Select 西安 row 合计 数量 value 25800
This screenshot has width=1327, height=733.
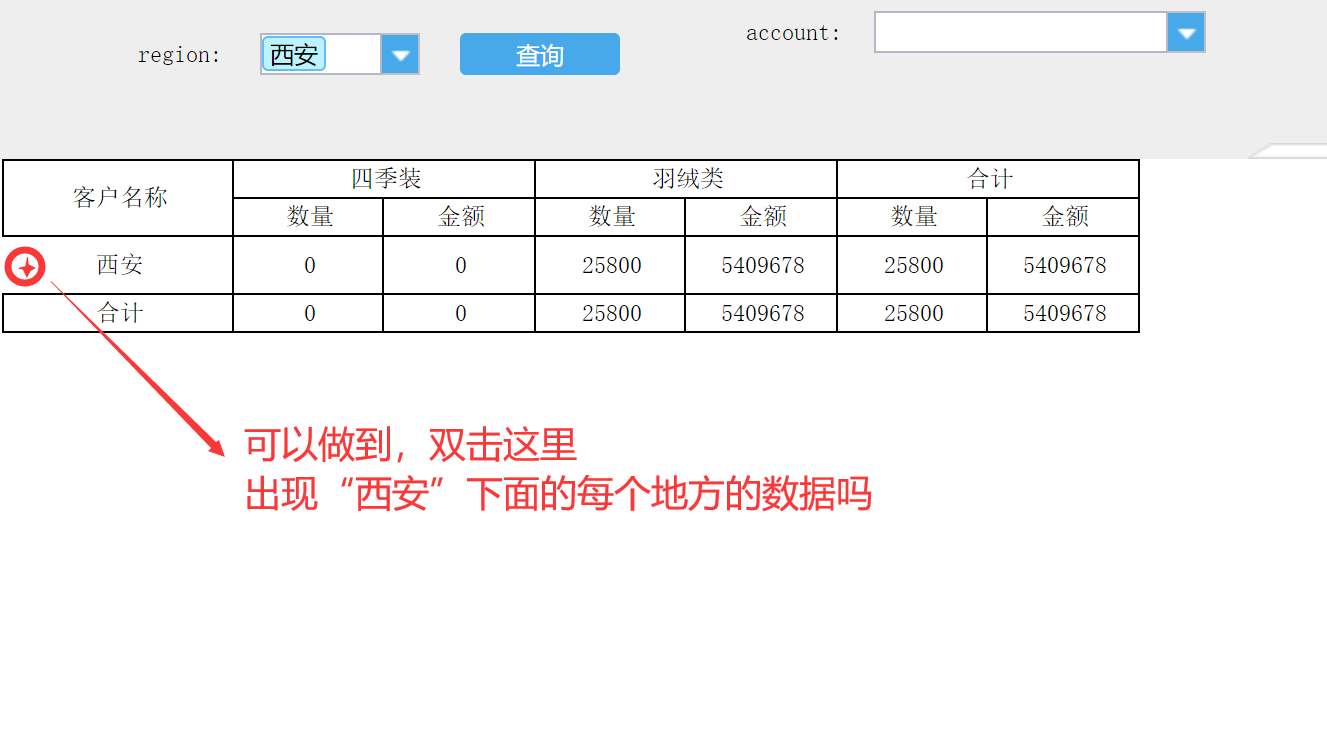[912, 265]
